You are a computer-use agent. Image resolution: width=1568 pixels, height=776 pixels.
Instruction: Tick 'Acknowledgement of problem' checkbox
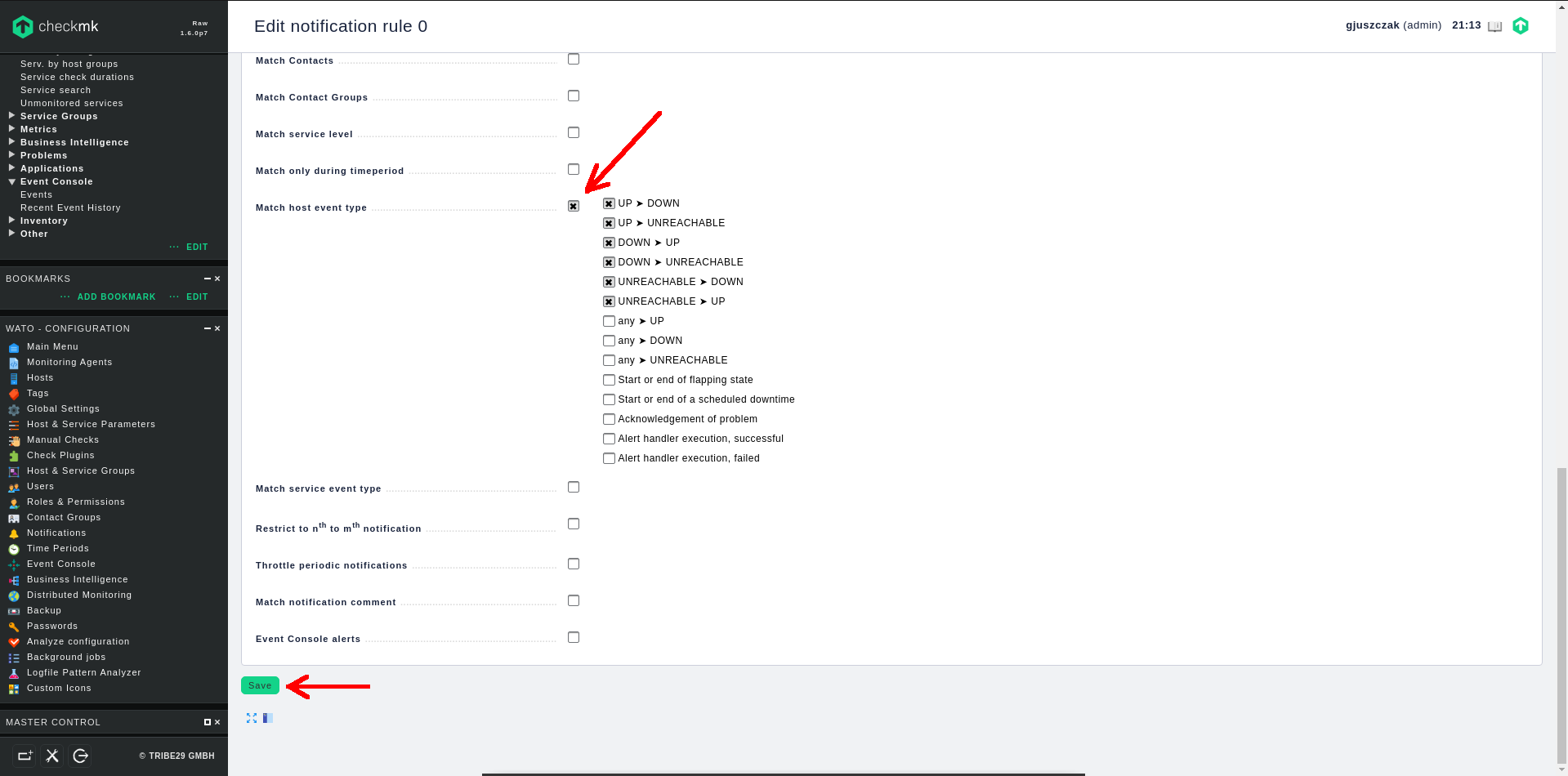(x=609, y=419)
